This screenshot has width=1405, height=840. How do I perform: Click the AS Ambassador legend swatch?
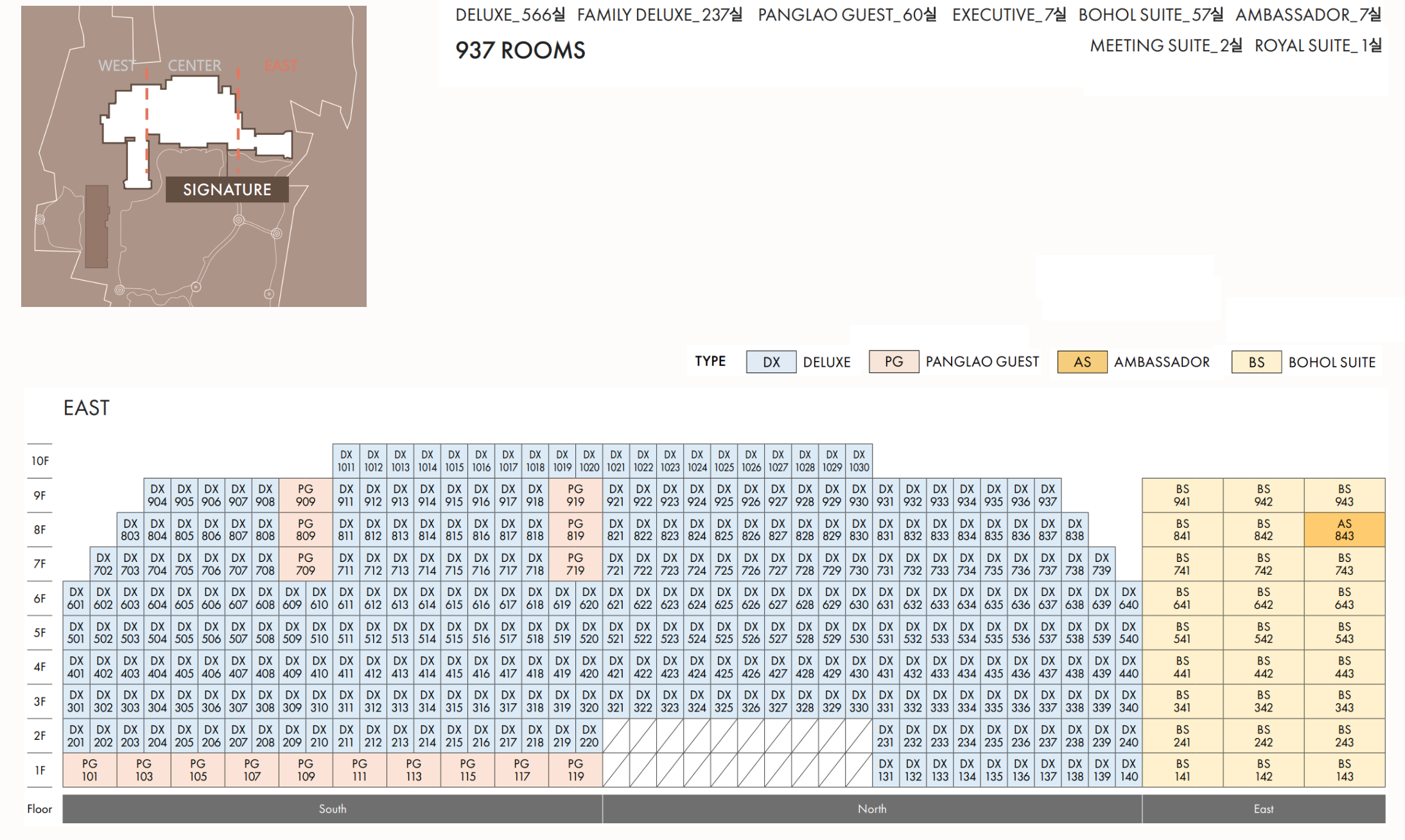coord(1082,362)
